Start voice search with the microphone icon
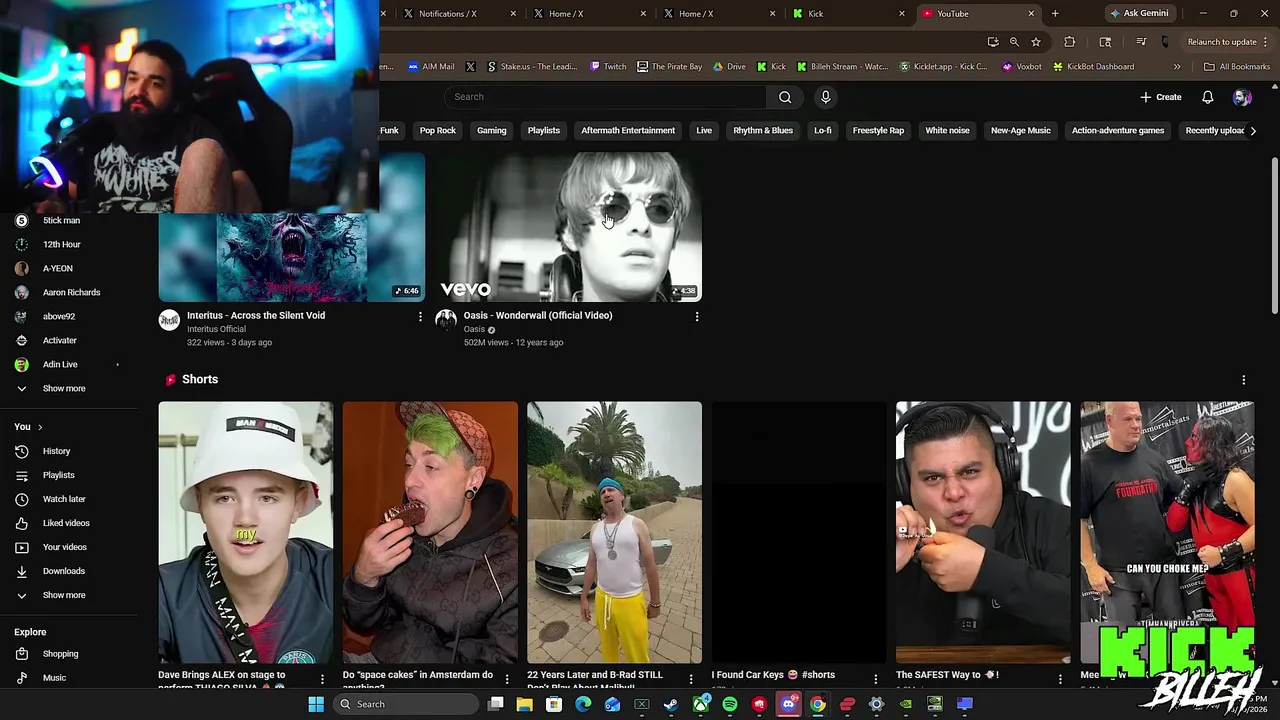This screenshot has height=720, width=1280. [x=825, y=97]
